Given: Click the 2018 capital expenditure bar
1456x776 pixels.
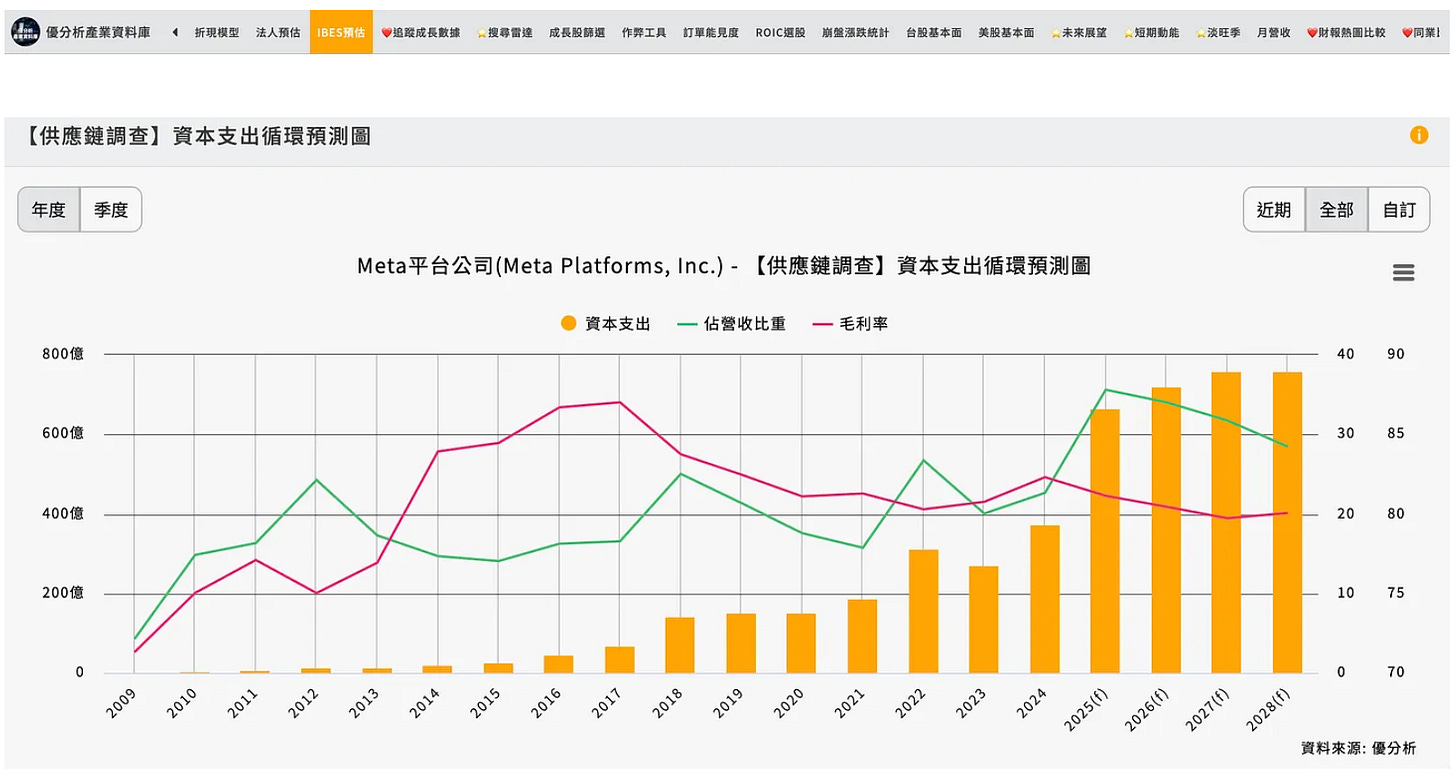Looking at the screenshot, I should pos(680,645).
